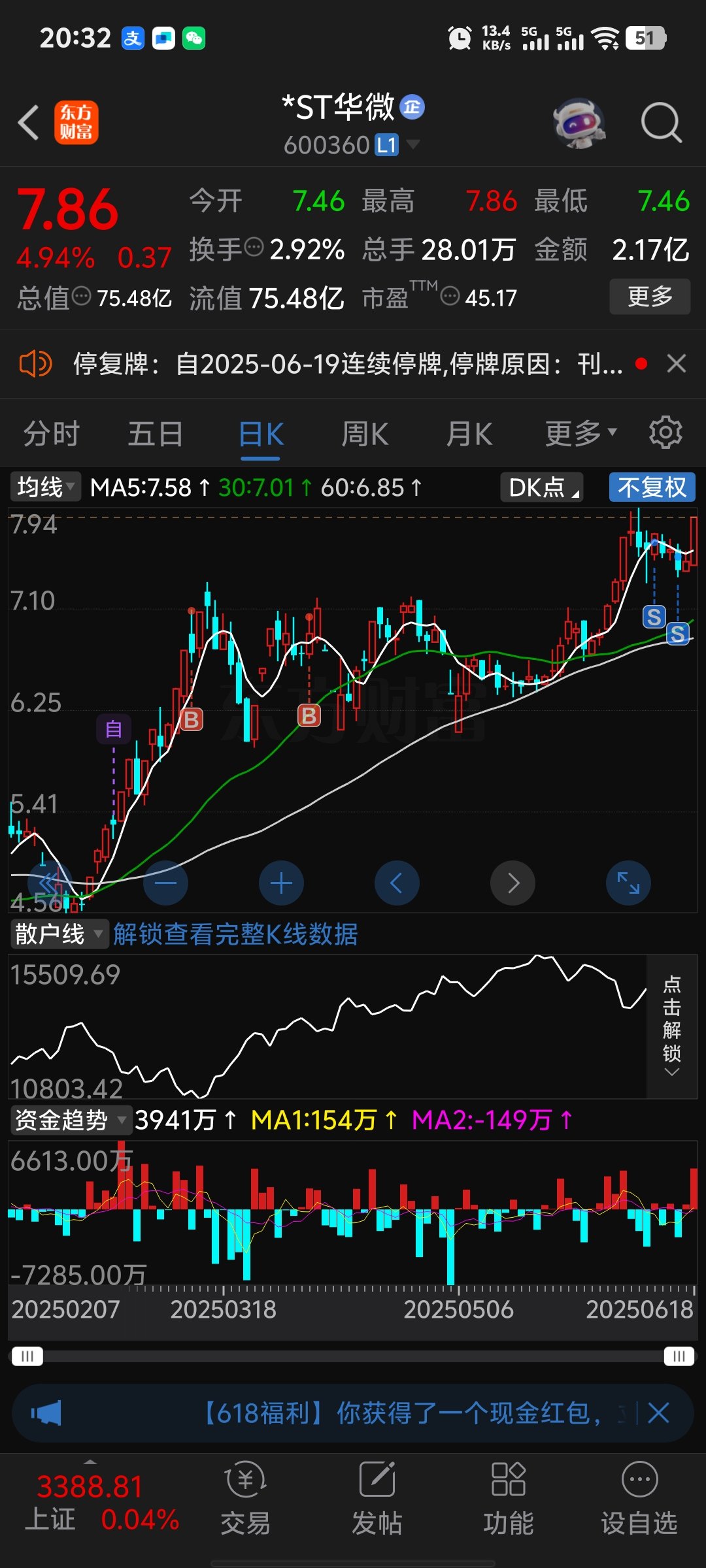
Task: Tap the enterprise badge beside *ST华微
Action: click(412, 106)
